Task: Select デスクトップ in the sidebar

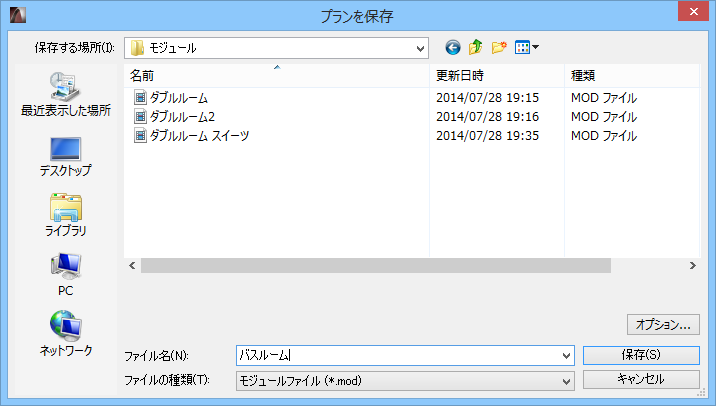Action: 66,157
